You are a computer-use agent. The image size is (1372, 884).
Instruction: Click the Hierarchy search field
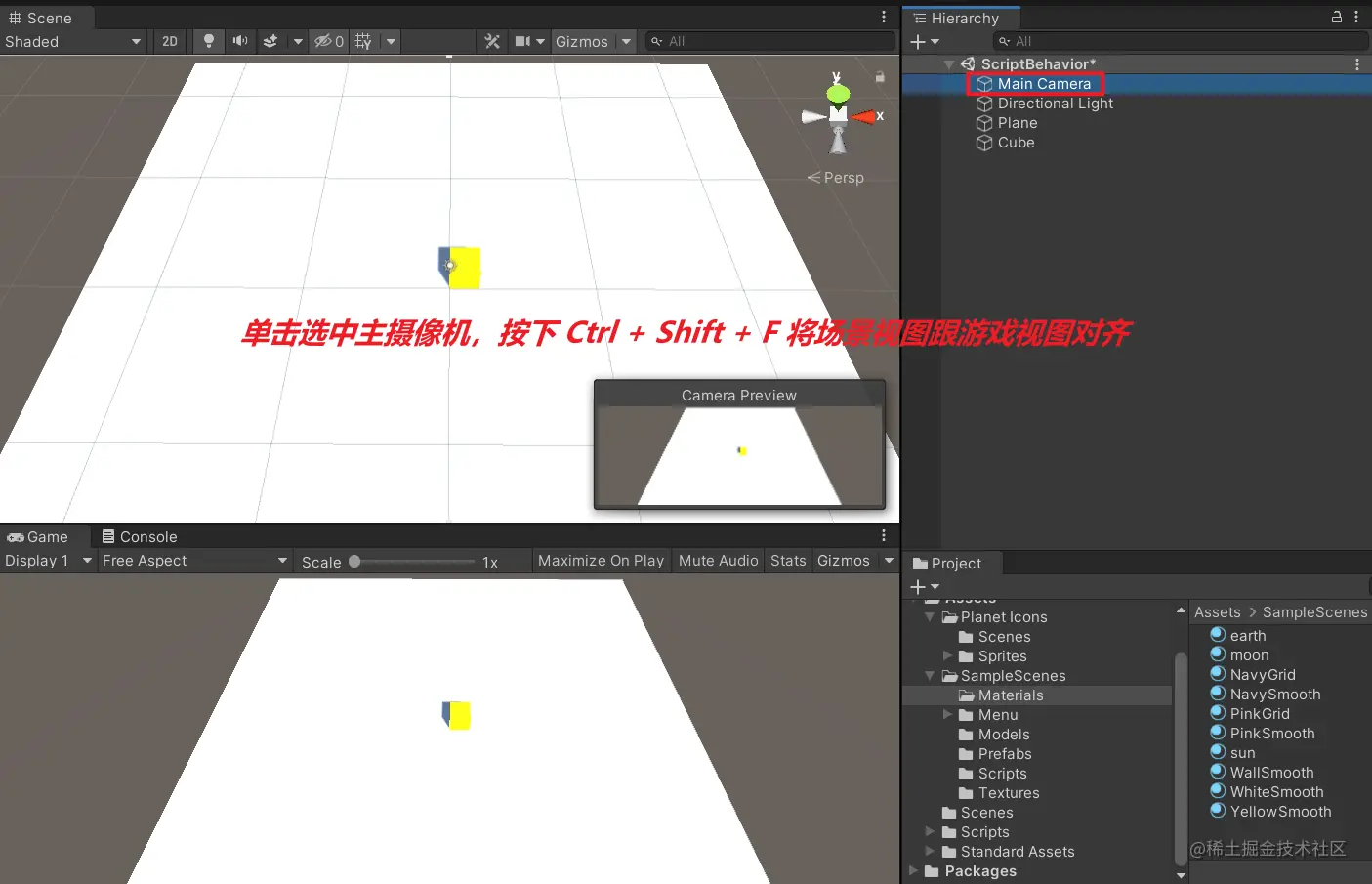click(1181, 41)
